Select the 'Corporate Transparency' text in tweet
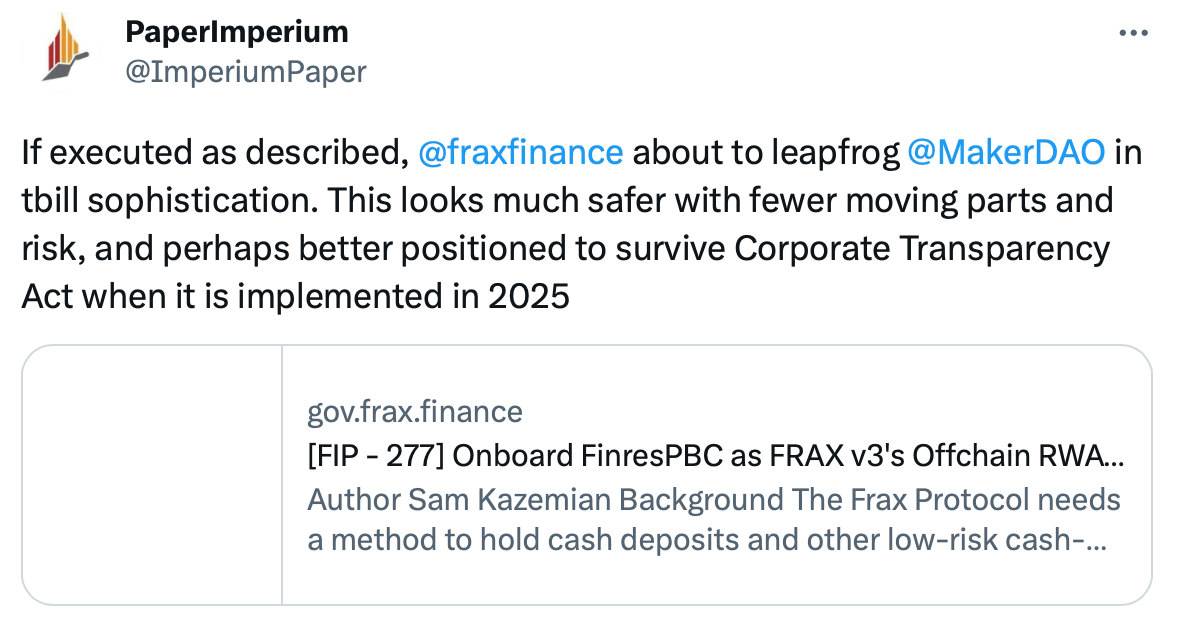The width and height of the screenshot is (1184, 634). [922, 248]
